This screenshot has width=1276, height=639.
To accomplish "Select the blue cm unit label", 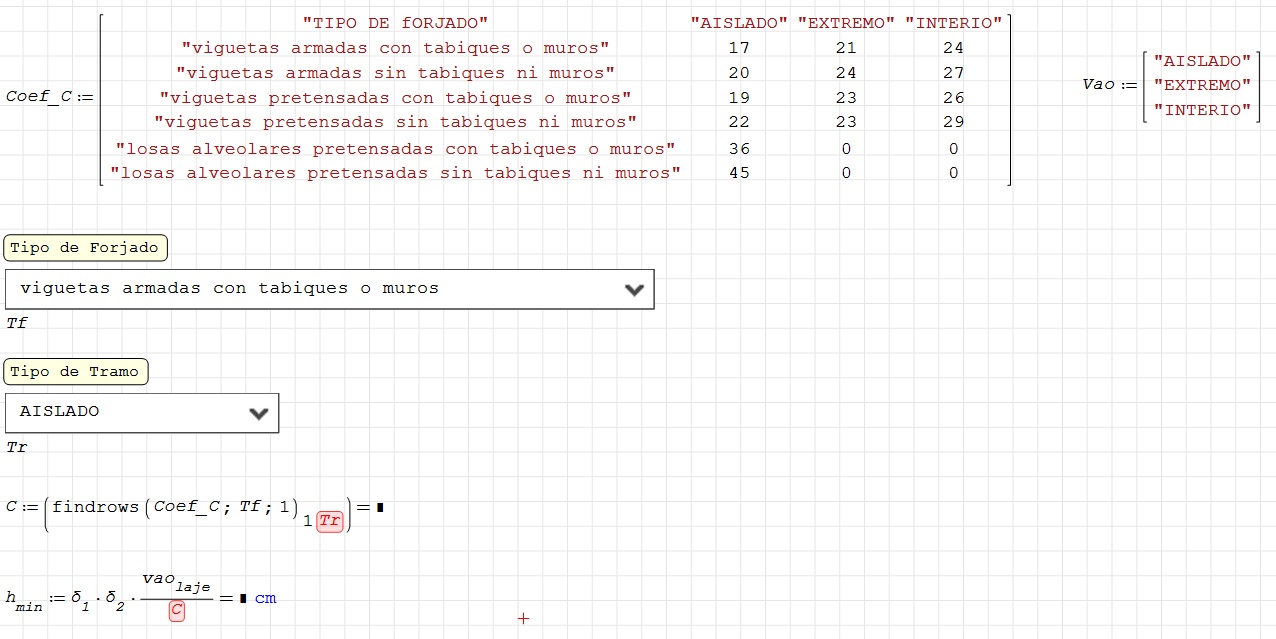I will tap(265, 598).
